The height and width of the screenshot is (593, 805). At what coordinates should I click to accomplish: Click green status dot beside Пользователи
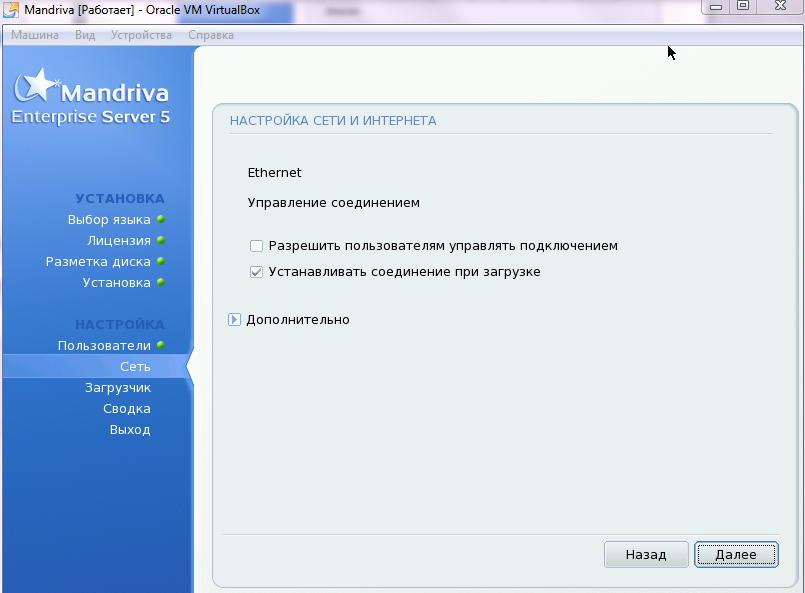(161, 345)
